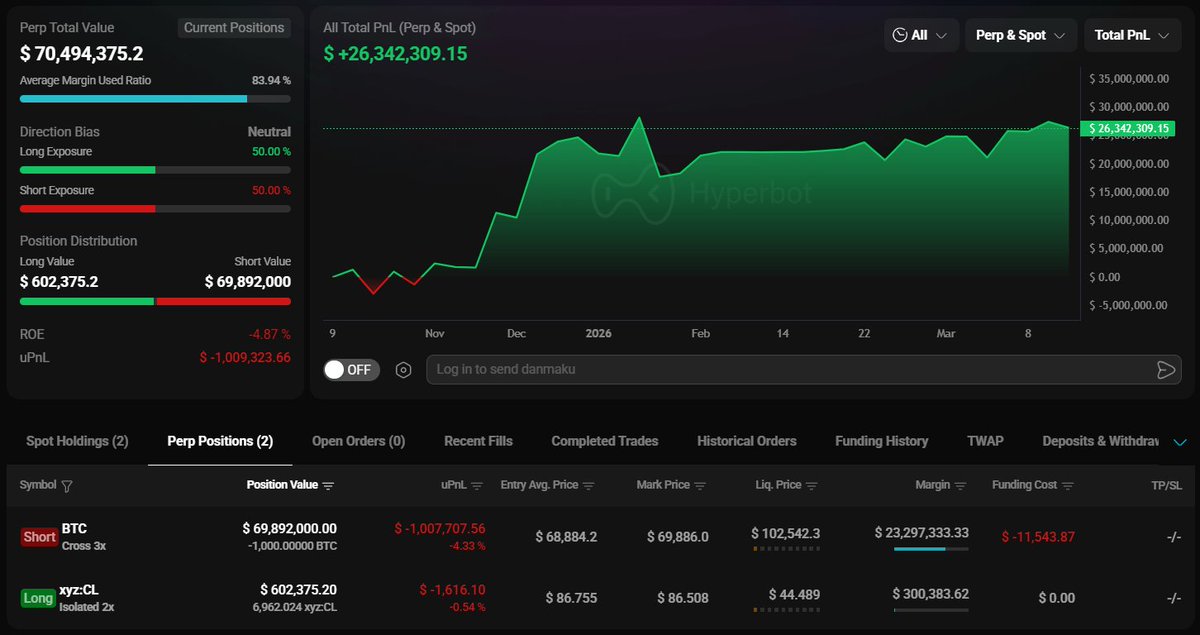Open the Perp & Spot dropdown
The image size is (1200, 635).
tap(1020, 35)
